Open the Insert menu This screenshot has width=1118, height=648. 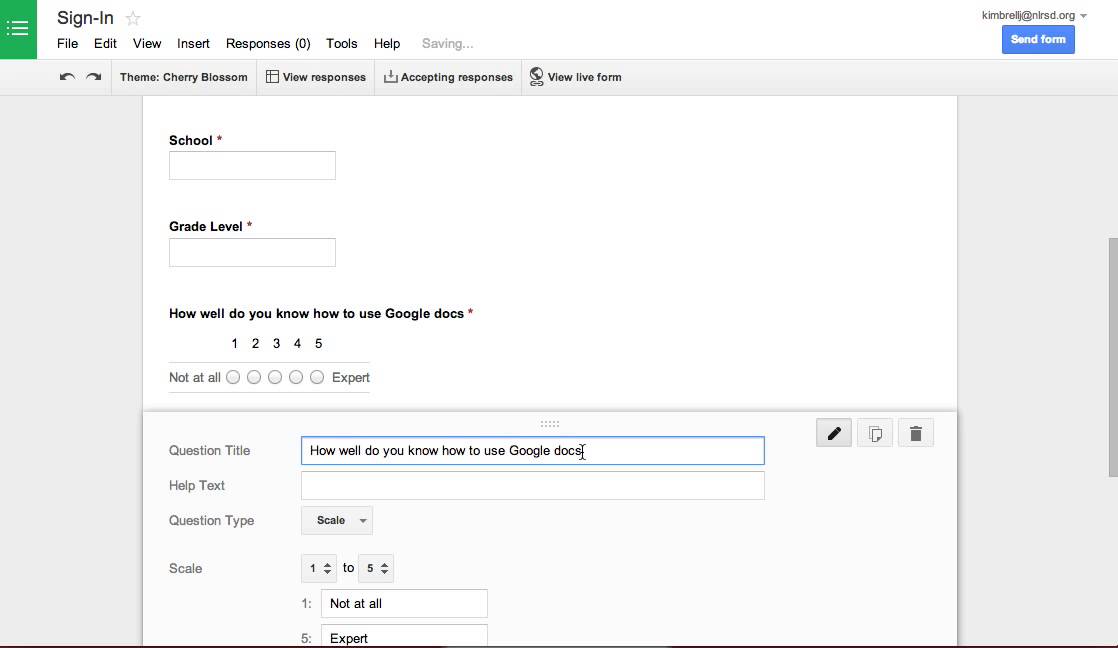pyautogui.click(x=193, y=43)
